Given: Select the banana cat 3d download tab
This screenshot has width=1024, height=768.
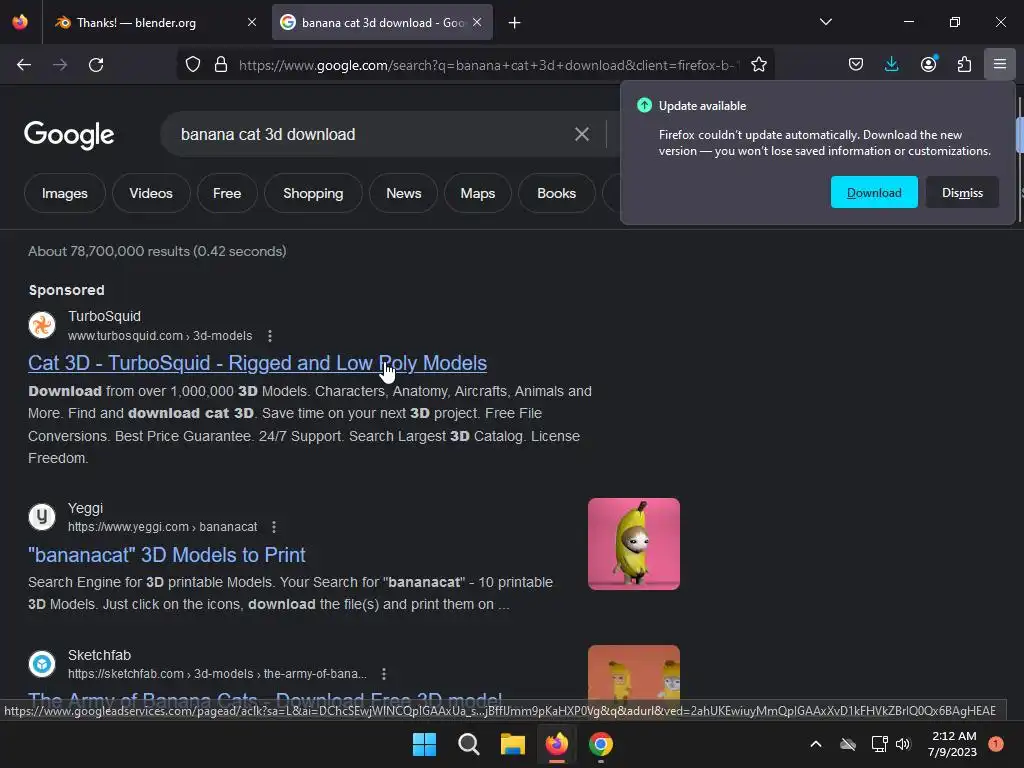Looking at the screenshot, I should [x=382, y=22].
